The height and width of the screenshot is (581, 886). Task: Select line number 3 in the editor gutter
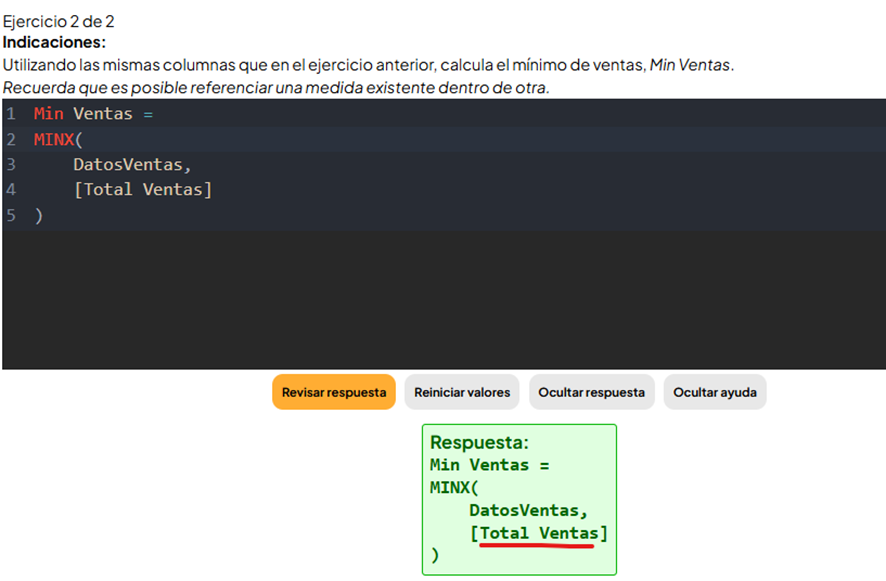tap(10, 164)
